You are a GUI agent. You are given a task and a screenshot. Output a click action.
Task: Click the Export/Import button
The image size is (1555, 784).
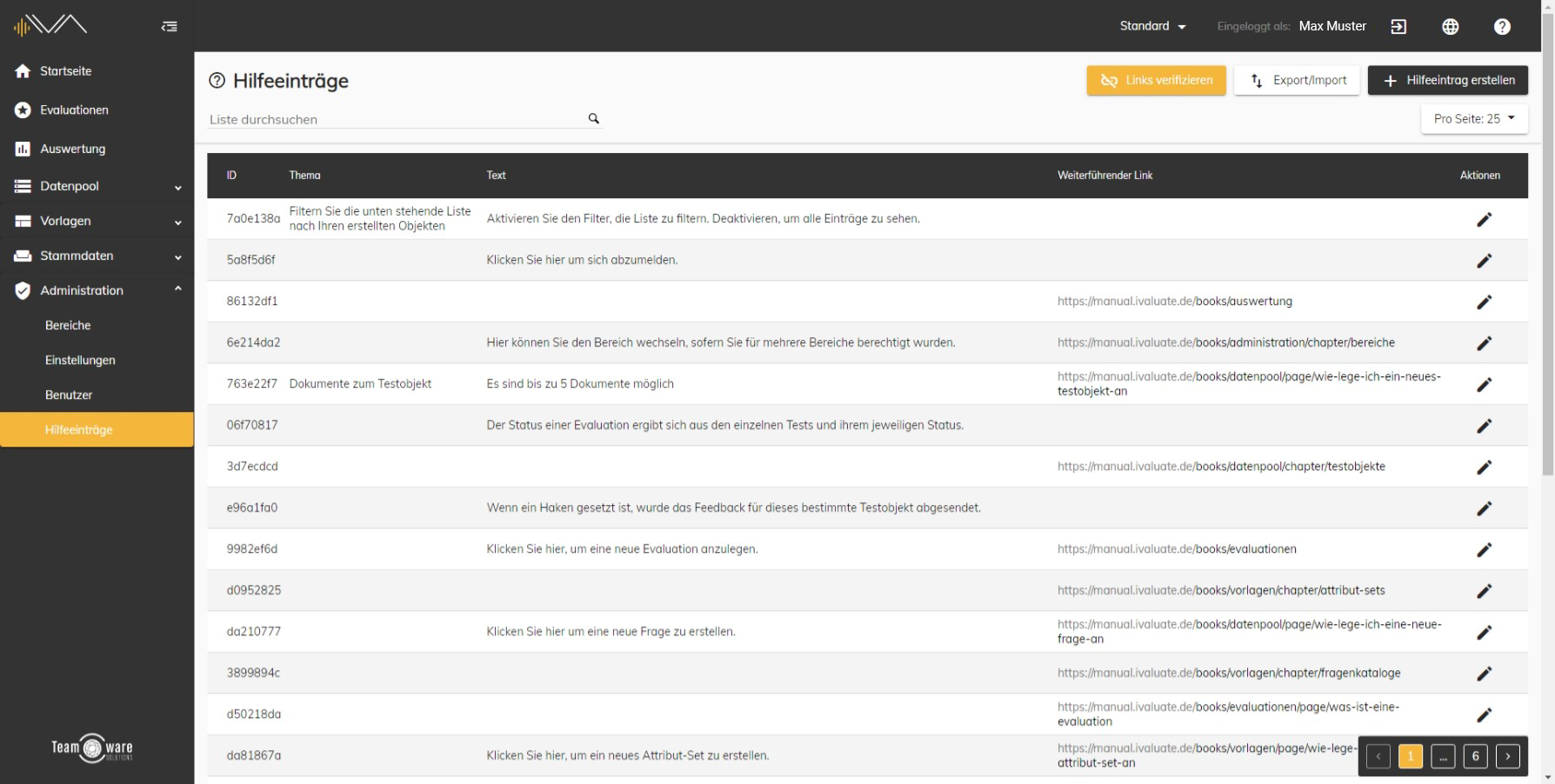(1297, 80)
